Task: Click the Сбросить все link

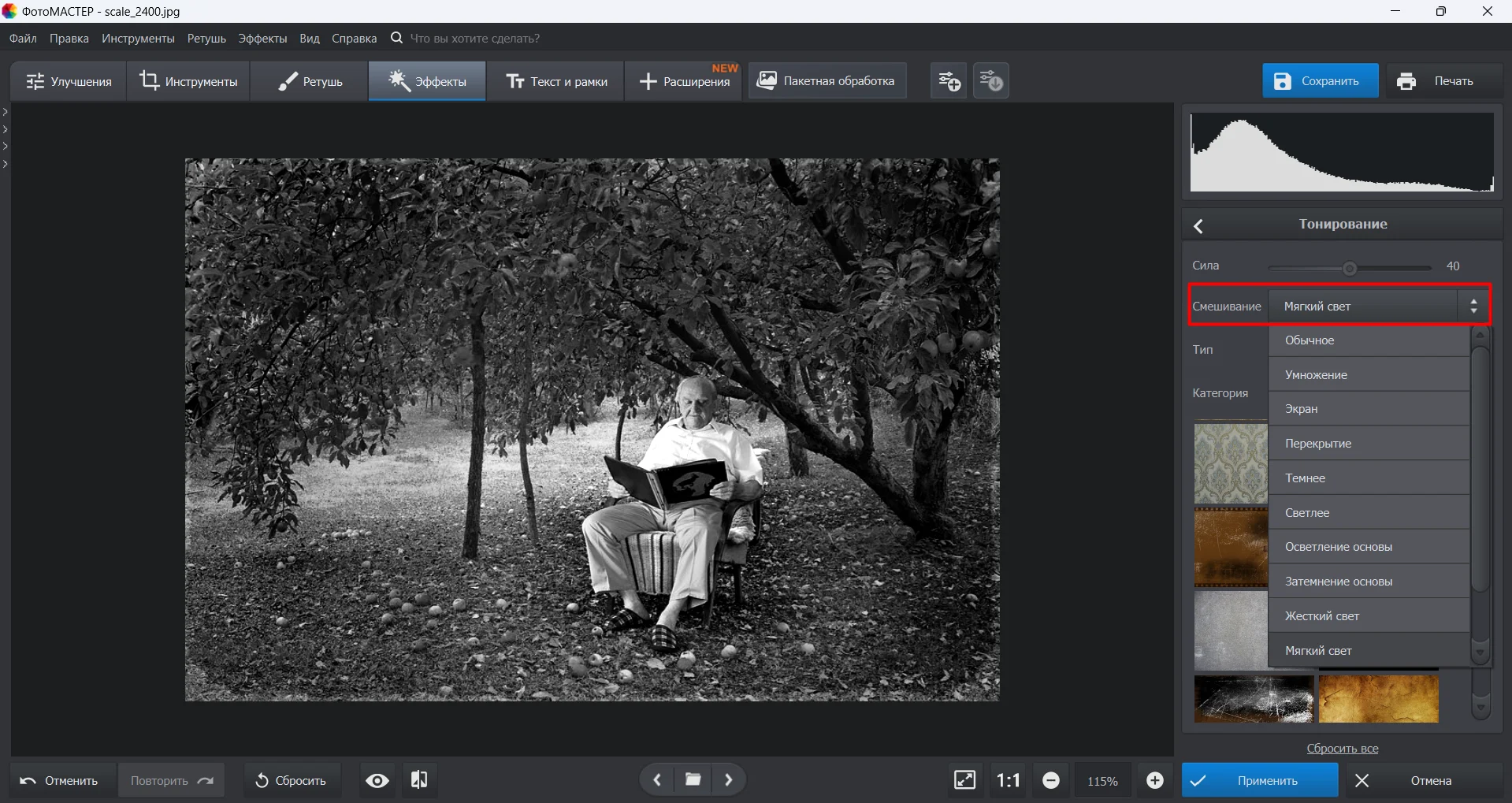Action: pyautogui.click(x=1343, y=749)
